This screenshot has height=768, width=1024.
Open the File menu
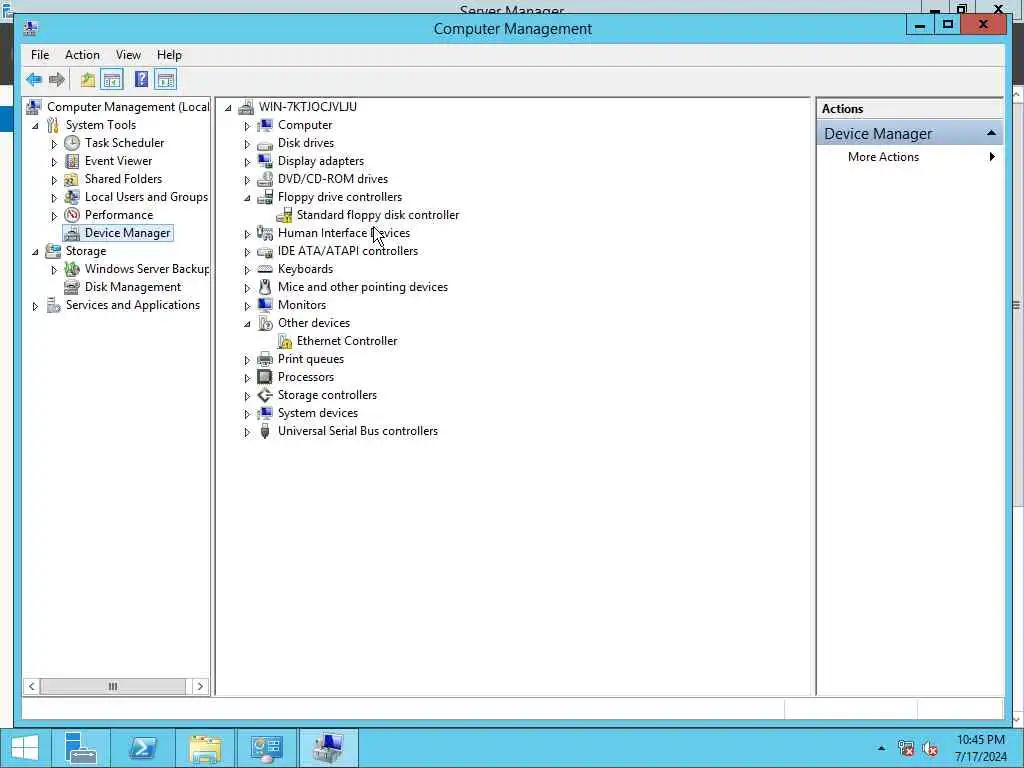tap(40, 55)
